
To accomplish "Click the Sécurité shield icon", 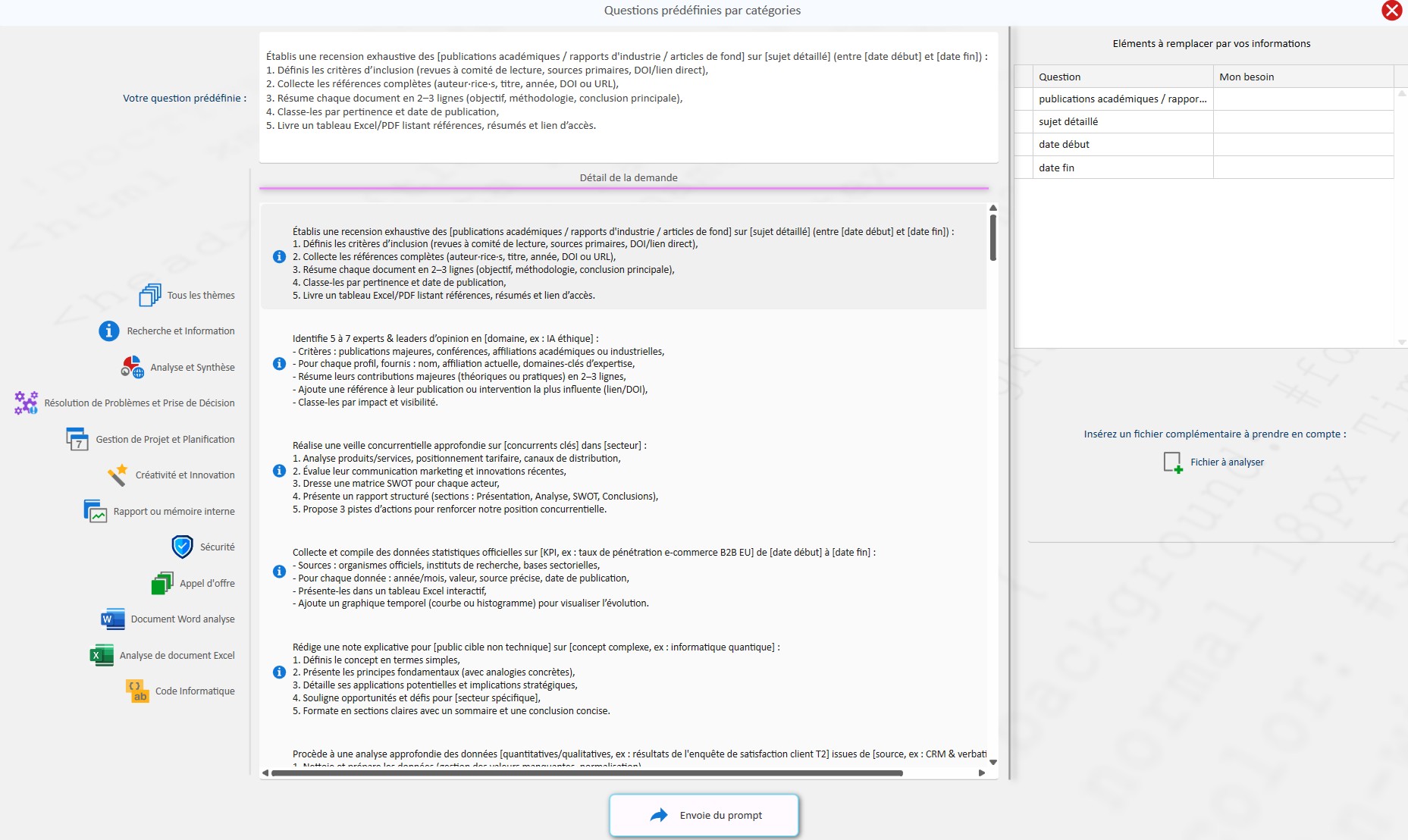I will 182,547.
